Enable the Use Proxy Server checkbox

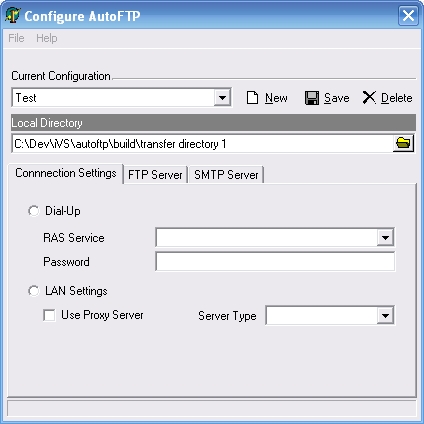click(49, 315)
